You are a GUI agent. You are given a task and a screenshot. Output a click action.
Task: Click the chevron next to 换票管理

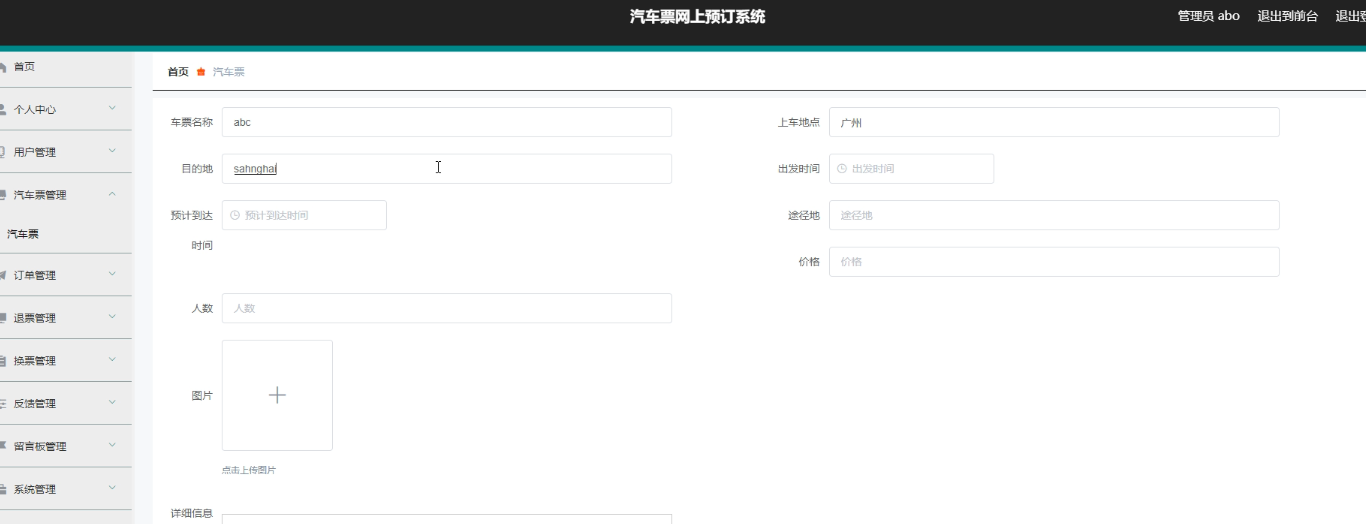[112, 360]
